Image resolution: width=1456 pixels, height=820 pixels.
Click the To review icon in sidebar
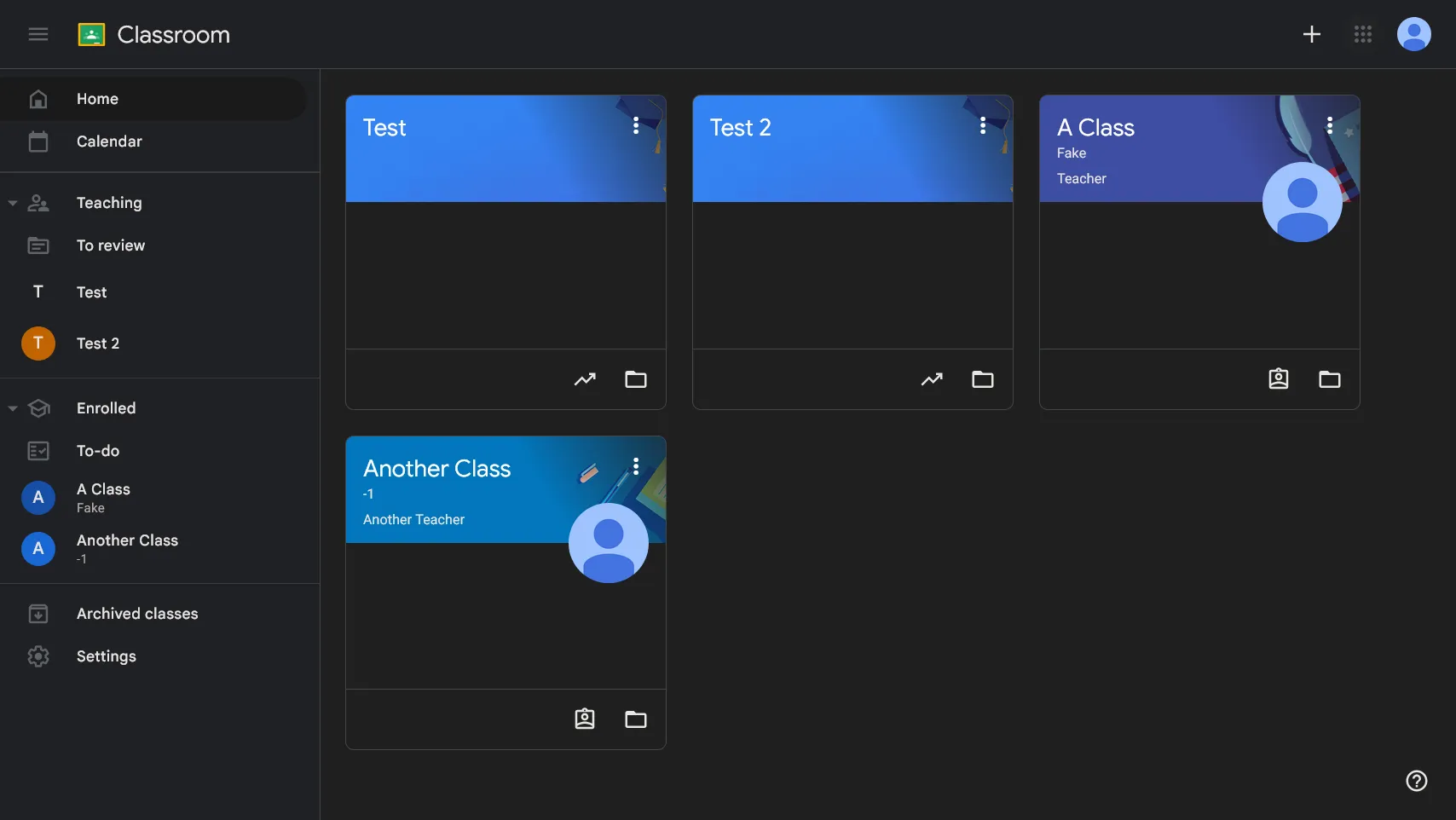pos(38,245)
